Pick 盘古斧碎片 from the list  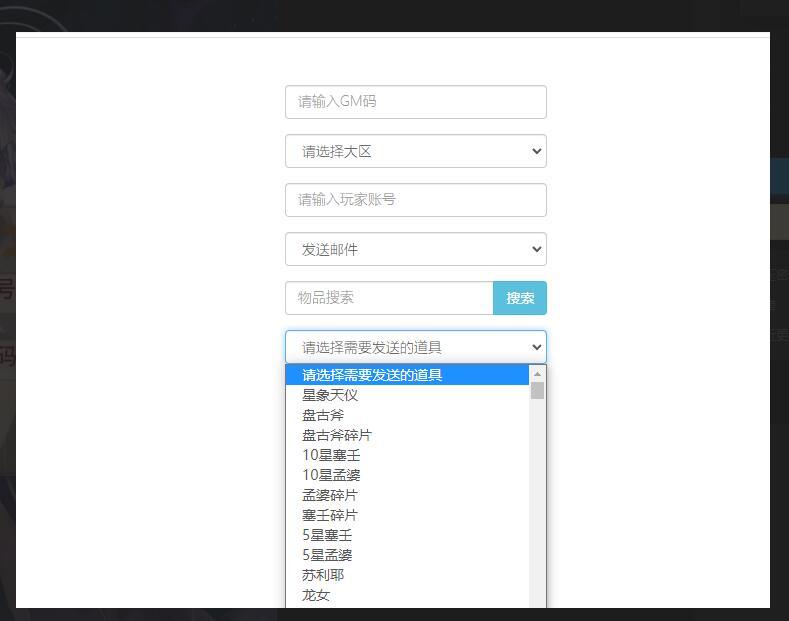coord(337,435)
